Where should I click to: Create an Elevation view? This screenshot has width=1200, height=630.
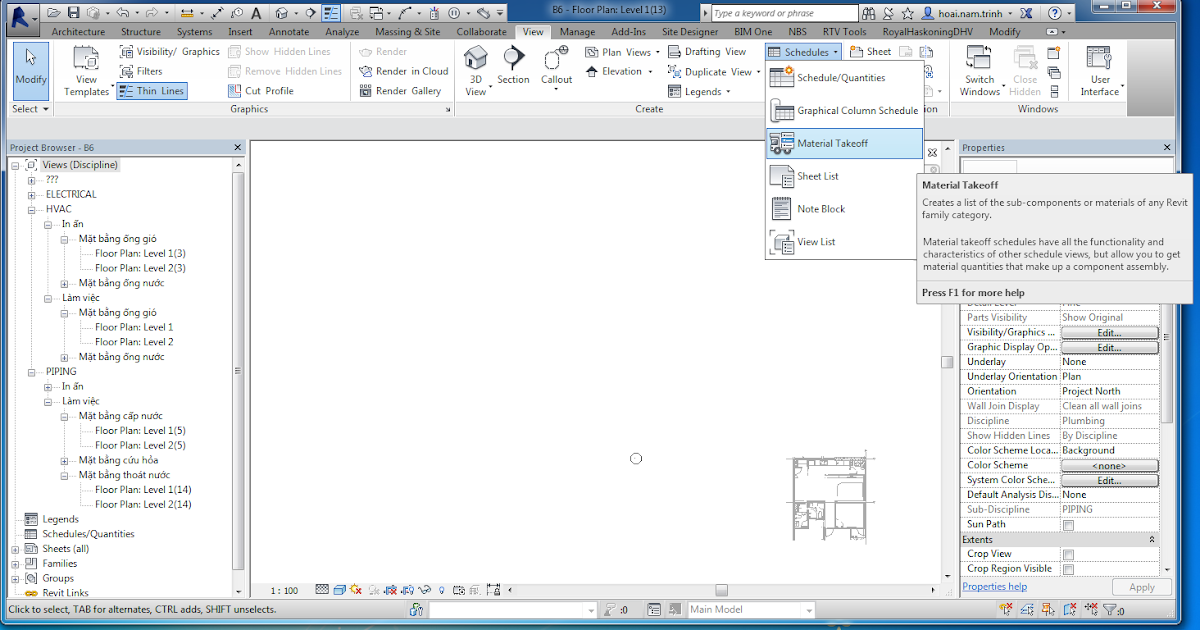pos(620,71)
